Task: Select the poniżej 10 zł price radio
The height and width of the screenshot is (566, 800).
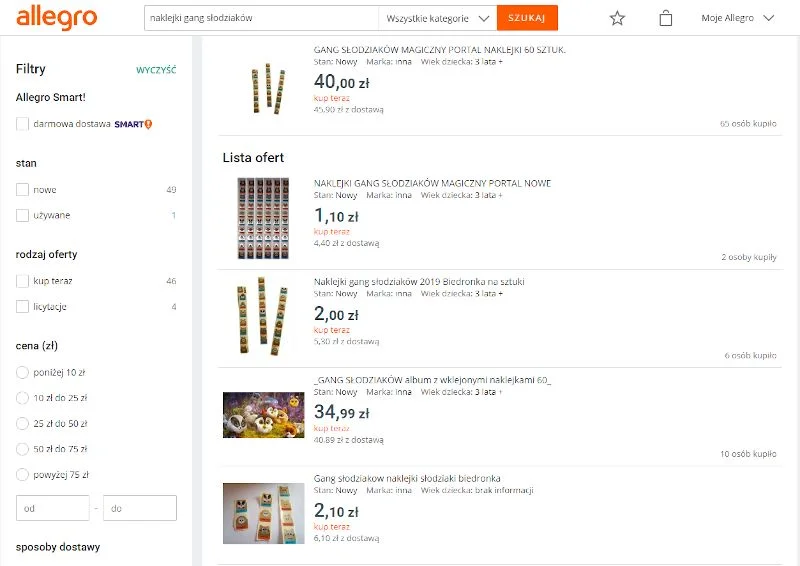Action: (22, 372)
